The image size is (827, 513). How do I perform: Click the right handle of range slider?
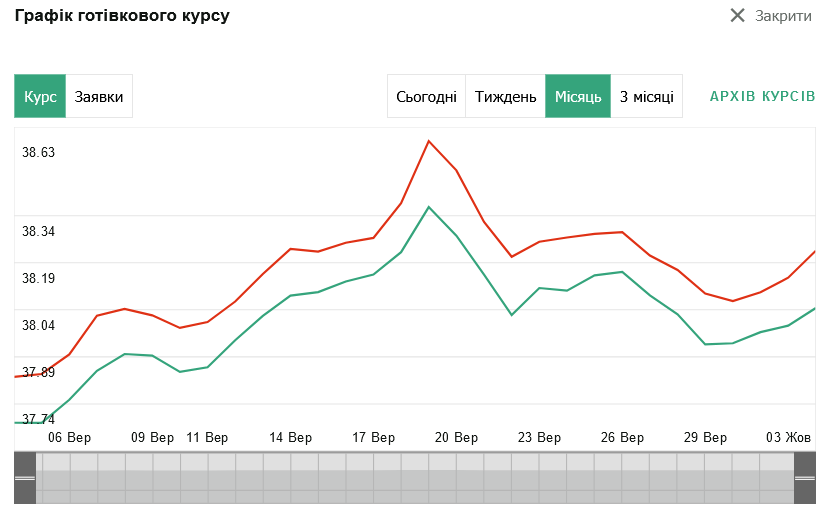pos(805,478)
